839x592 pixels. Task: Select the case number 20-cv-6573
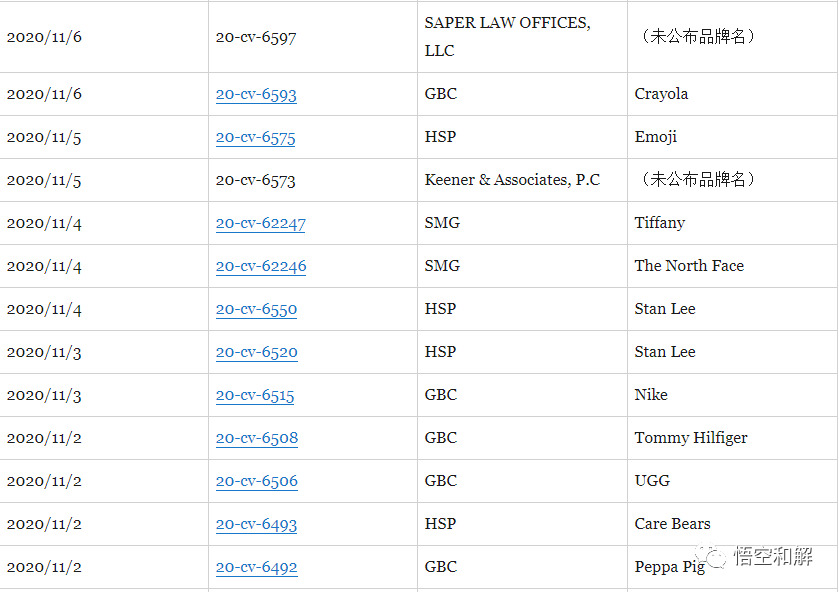tap(255, 180)
